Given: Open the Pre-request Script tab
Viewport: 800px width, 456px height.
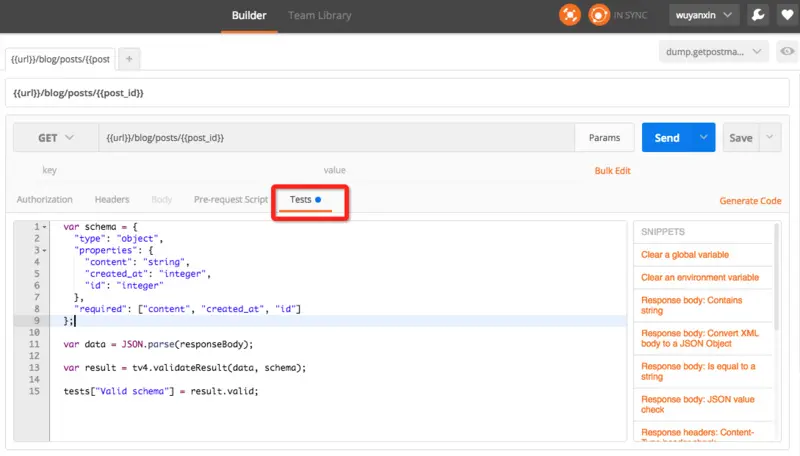Looking at the screenshot, I should (x=231, y=199).
